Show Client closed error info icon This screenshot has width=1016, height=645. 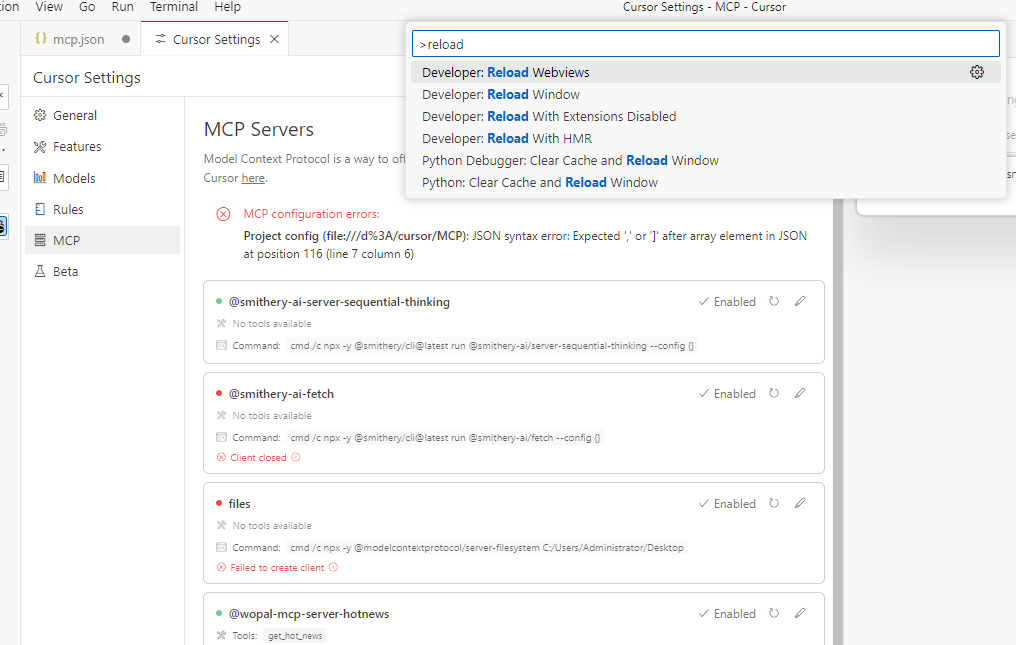click(296, 457)
